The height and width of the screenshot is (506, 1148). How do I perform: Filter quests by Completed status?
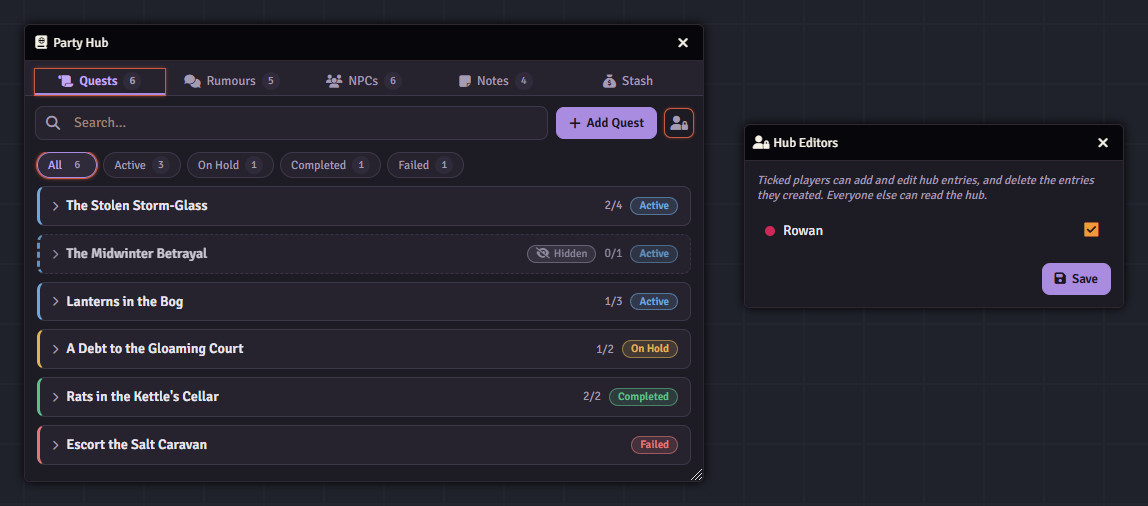coord(330,165)
